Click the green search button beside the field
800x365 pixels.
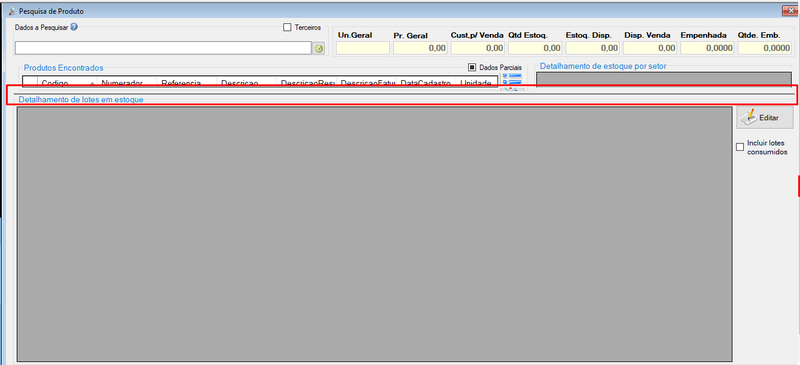(x=319, y=48)
